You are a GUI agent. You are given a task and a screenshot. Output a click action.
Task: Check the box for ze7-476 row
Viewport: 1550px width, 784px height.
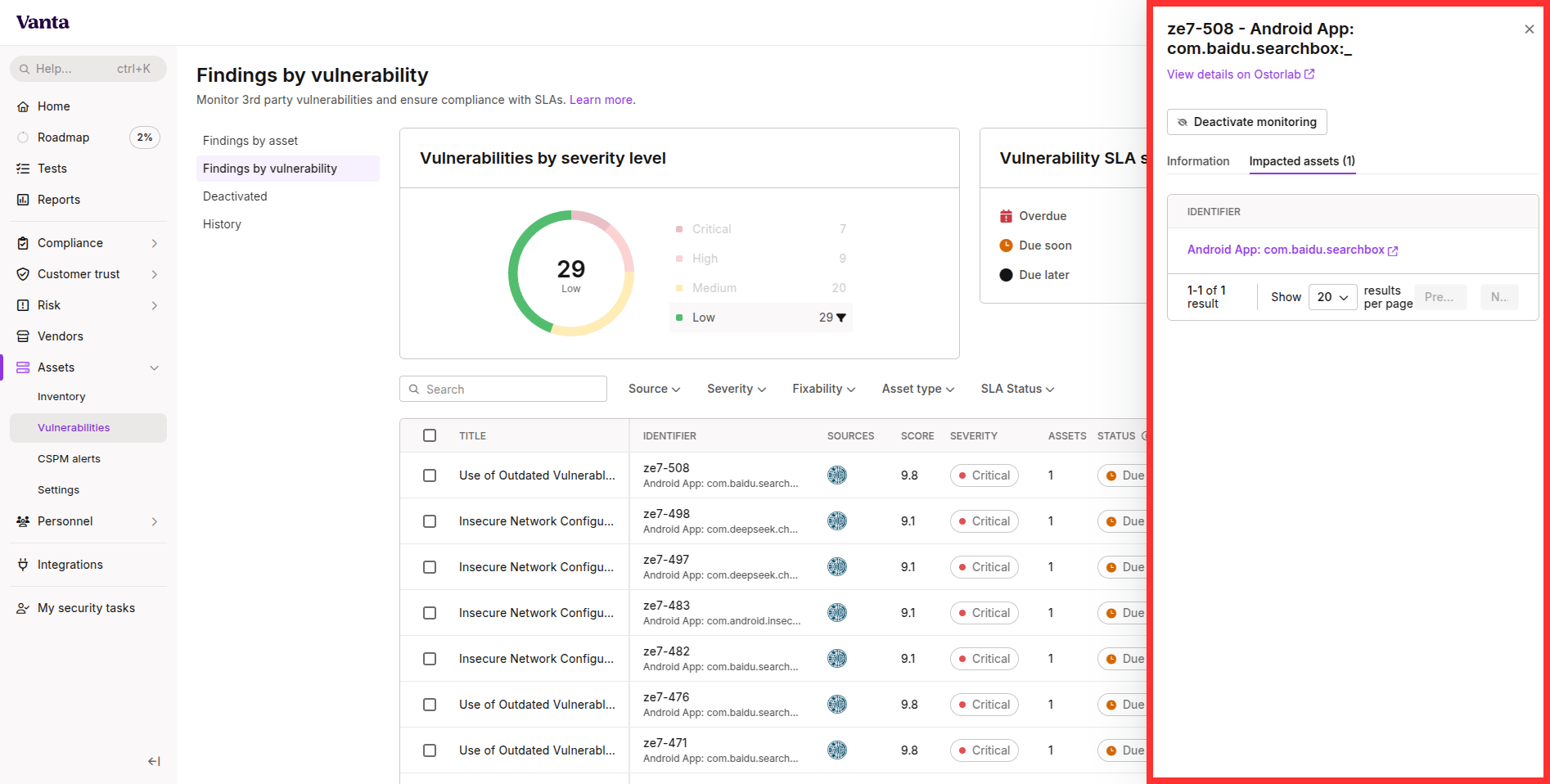tap(430, 705)
